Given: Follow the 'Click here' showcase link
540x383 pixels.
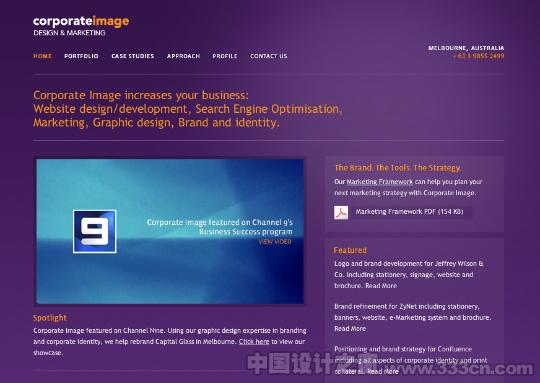Looking at the screenshot, I should [254, 342].
